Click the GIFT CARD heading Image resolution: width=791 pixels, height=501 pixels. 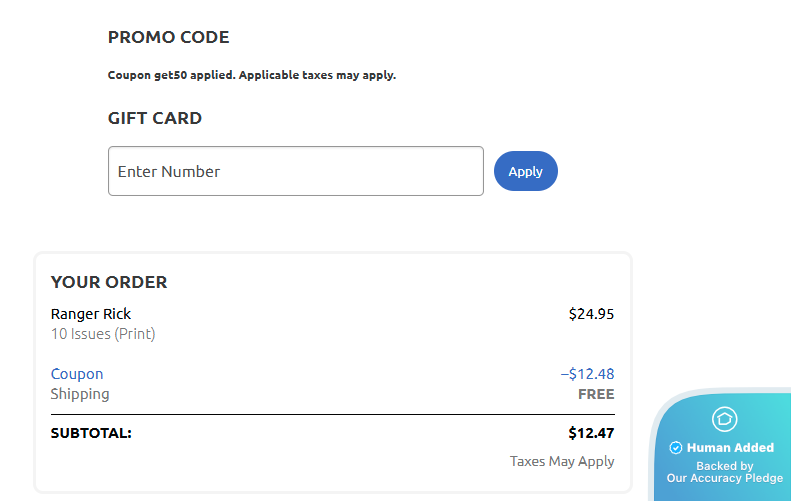point(155,118)
